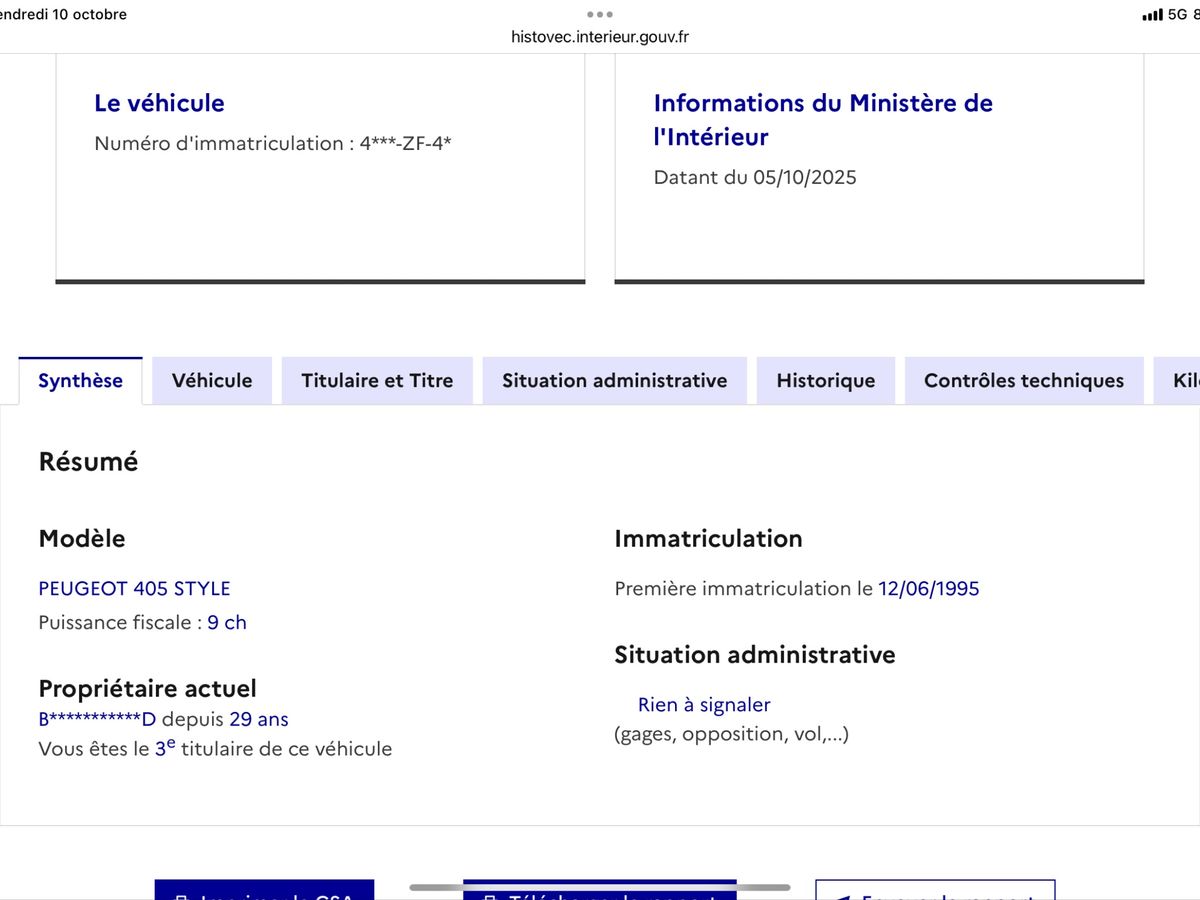This screenshot has width=1200, height=900.
Task: Click the 9 ch fiscal power value
Action: (227, 622)
